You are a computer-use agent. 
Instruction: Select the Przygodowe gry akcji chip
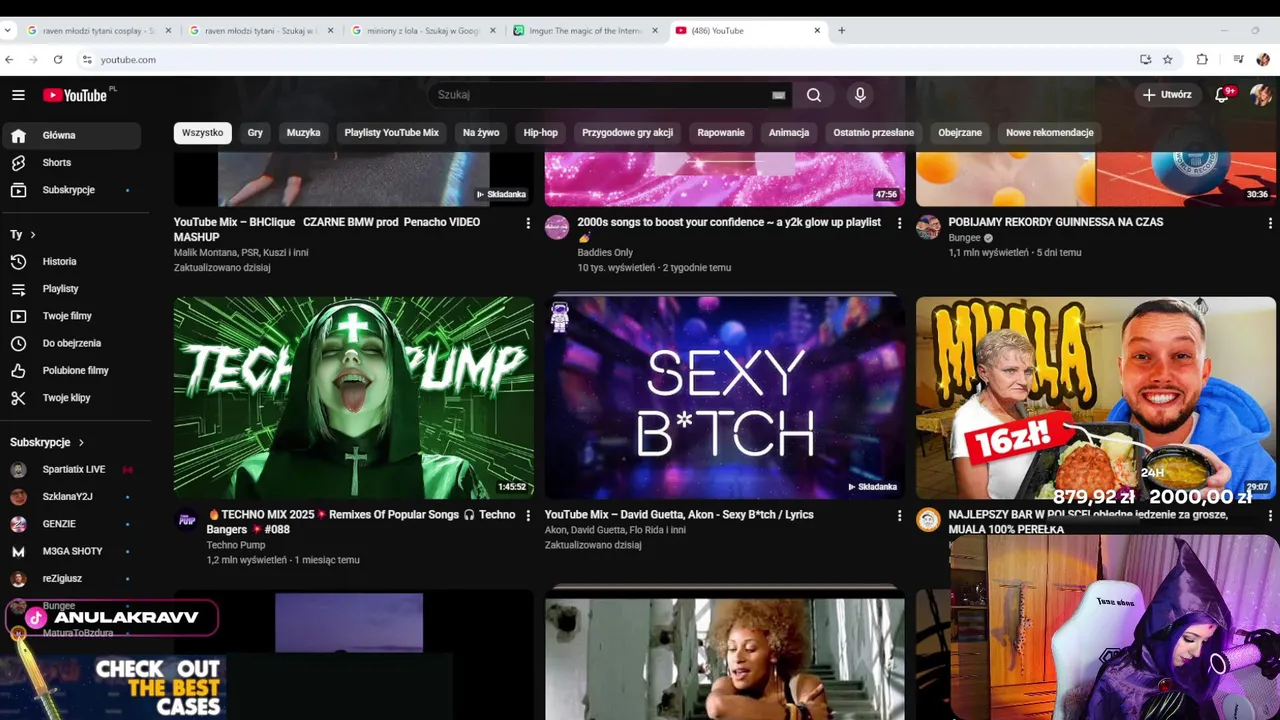point(627,133)
